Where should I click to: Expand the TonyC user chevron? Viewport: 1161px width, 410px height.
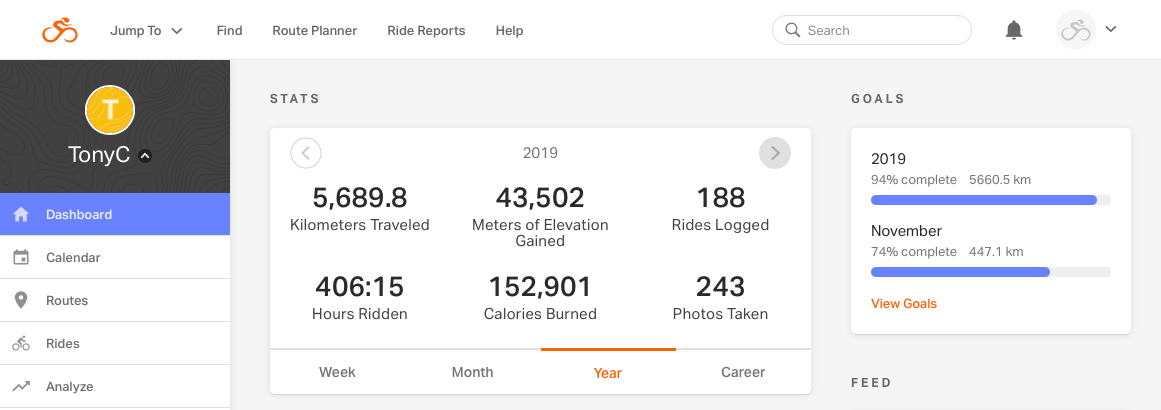145,156
